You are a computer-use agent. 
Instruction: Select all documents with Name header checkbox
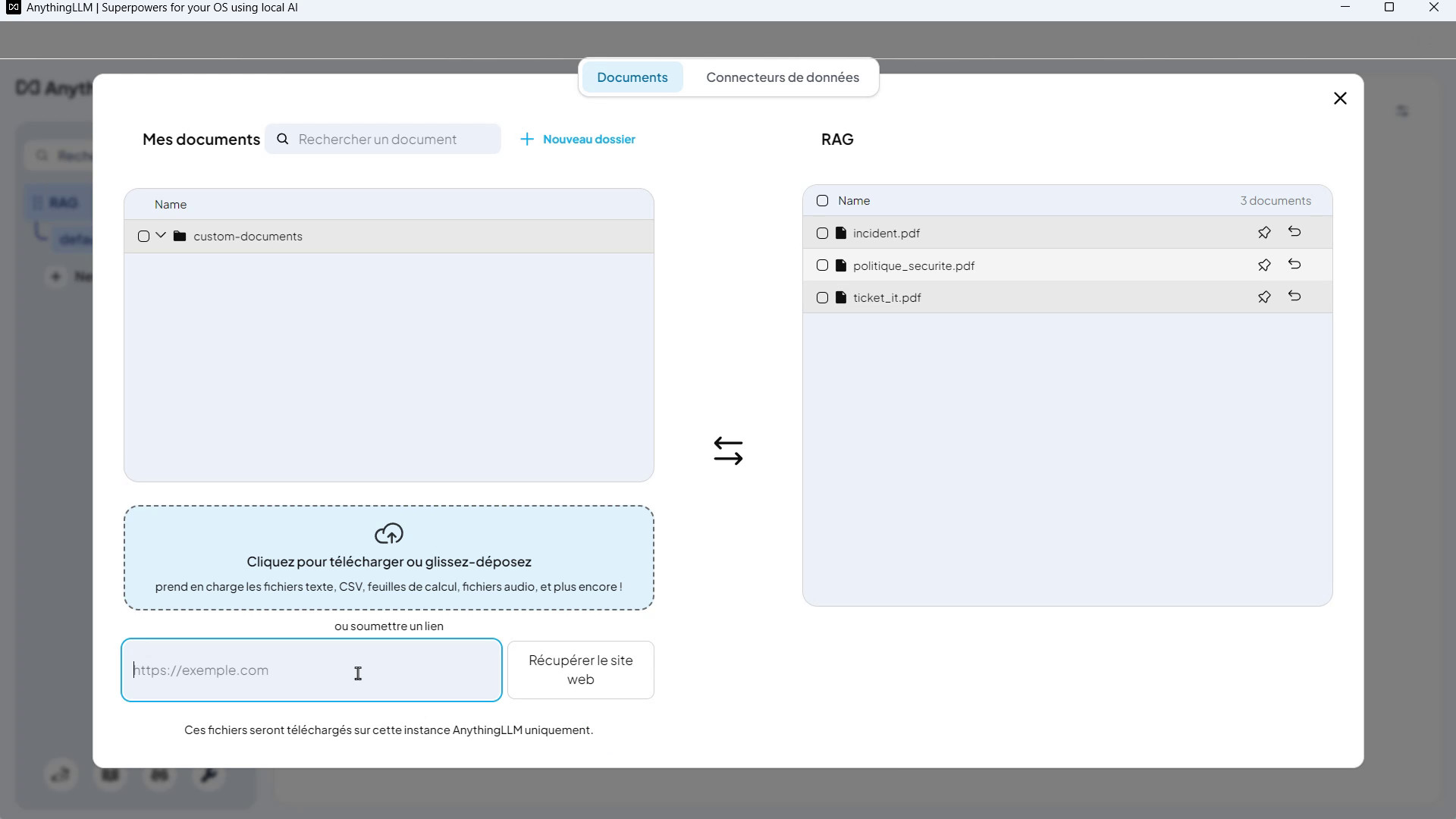coord(822,201)
